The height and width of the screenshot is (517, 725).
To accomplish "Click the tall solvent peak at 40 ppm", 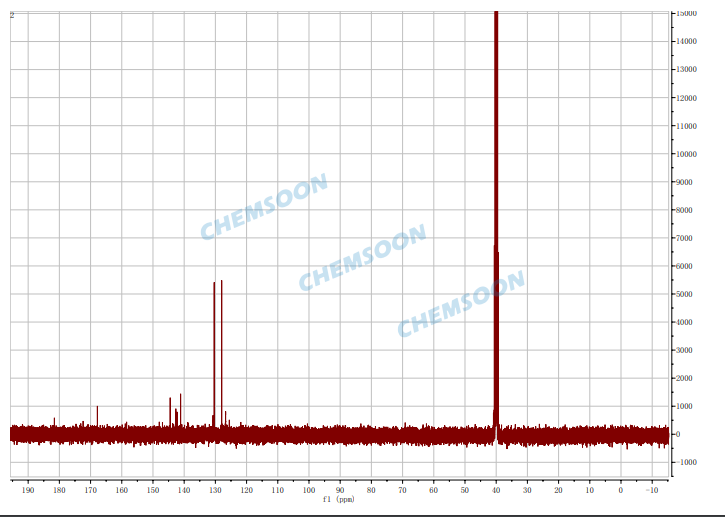I will (496, 200).
